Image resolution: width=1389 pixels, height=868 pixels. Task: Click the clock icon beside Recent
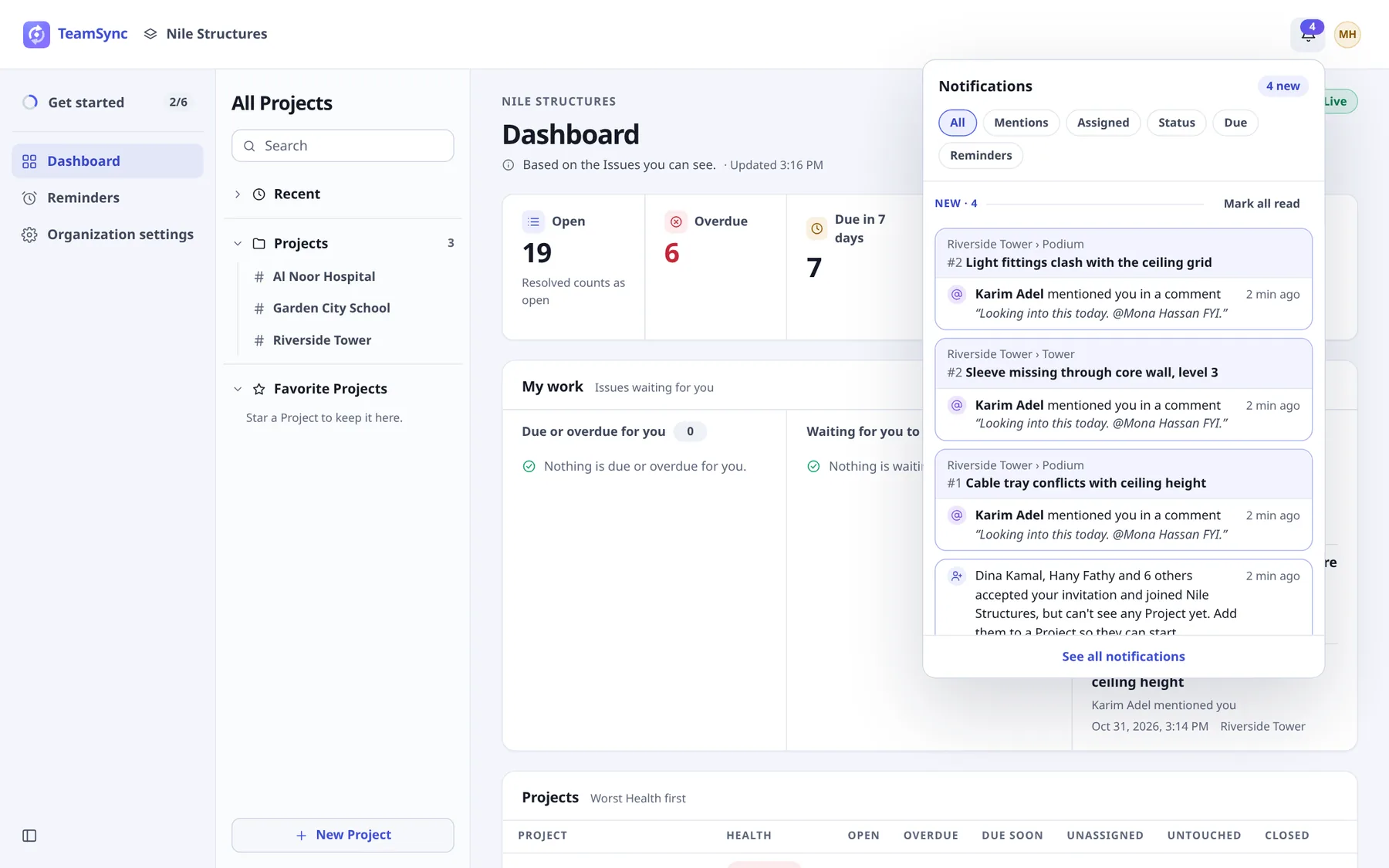(259, 194)
